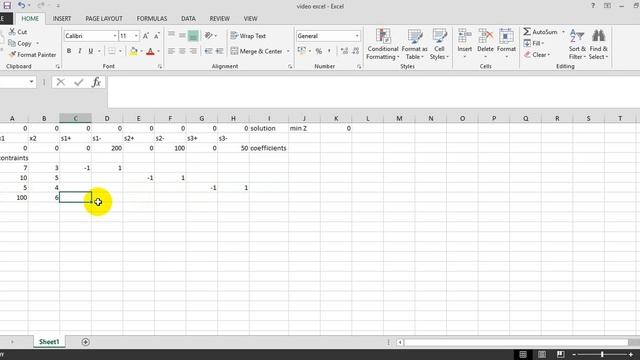The image size is (640, 360).
Task: Click the Cell Styles button
Action: tap(439, 44)
